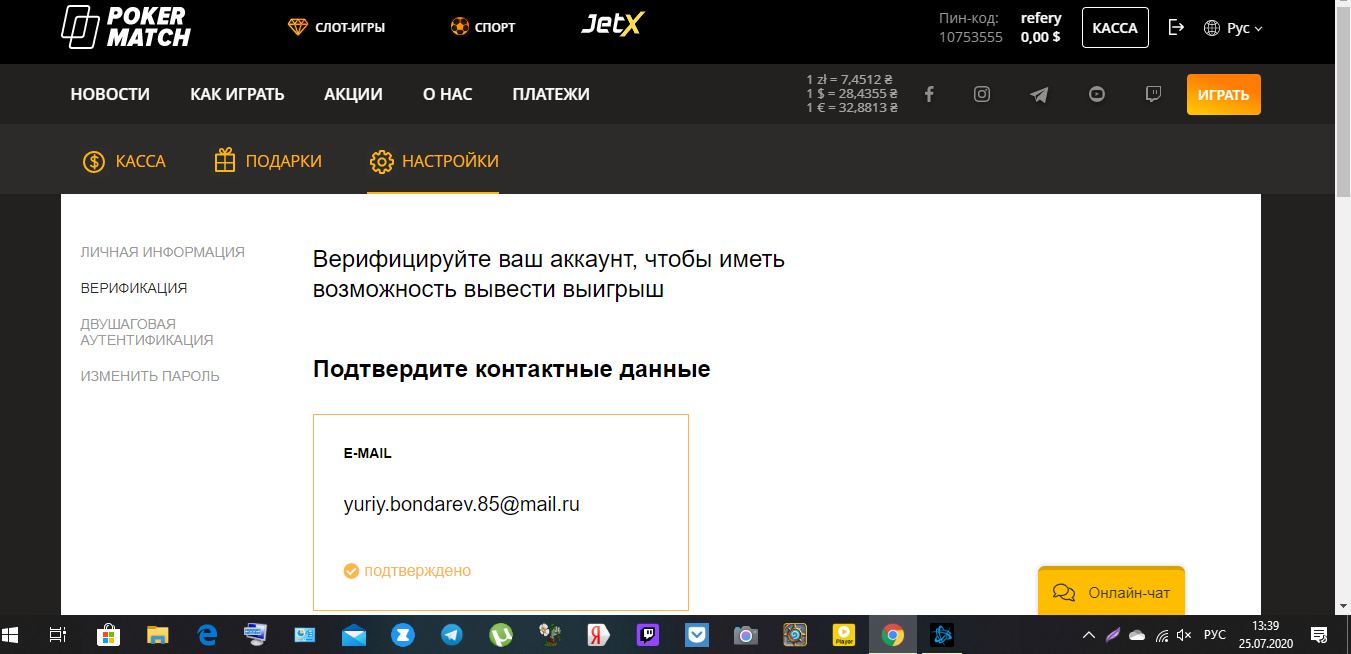Click the Facebook icon in header
This screenshot has width=1351, height=654.
(929, 94)
